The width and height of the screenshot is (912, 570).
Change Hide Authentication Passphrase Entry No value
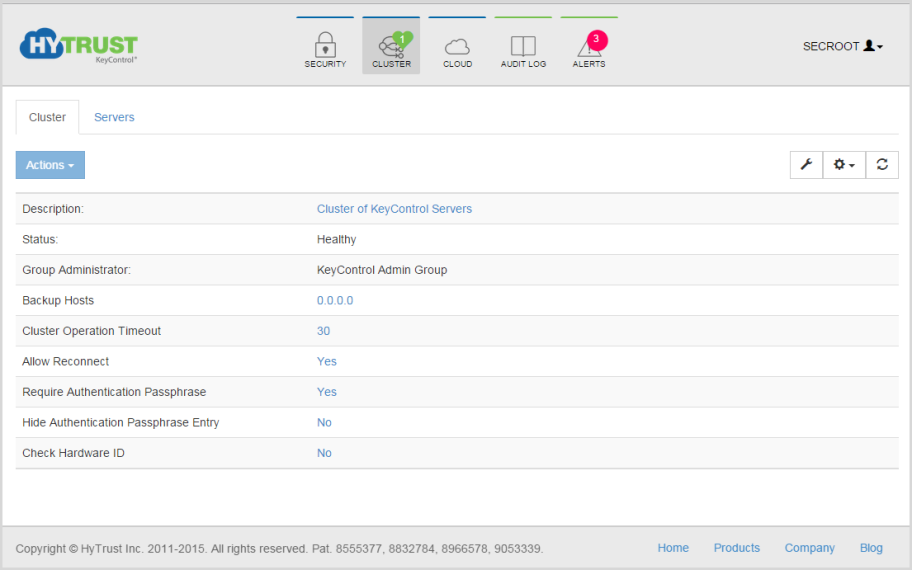click(324, 422)
